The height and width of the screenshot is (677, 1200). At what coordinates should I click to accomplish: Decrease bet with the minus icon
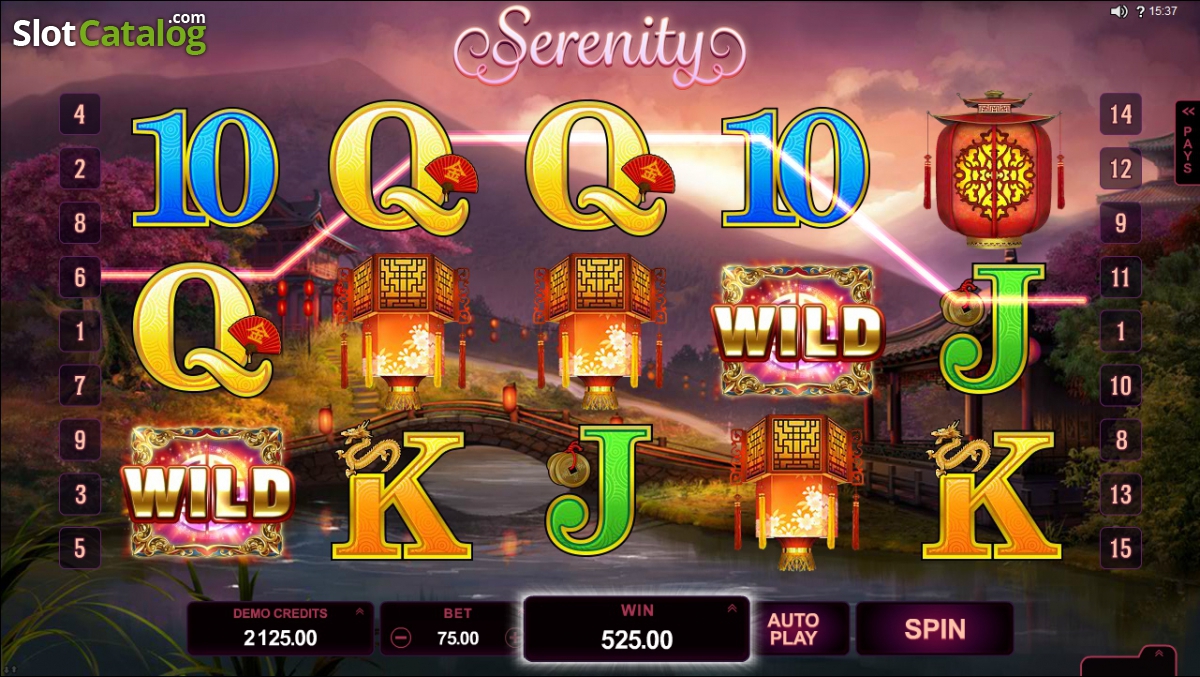tap(401, 638)
